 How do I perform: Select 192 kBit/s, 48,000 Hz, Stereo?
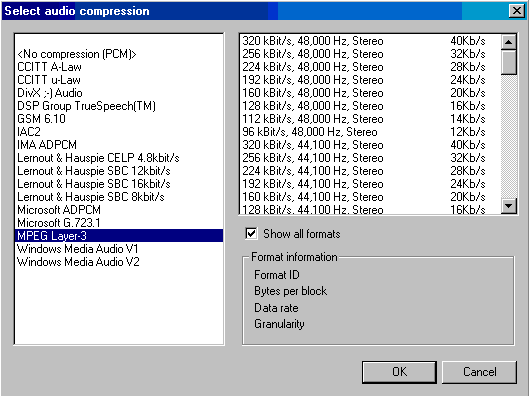pos(370,80)
